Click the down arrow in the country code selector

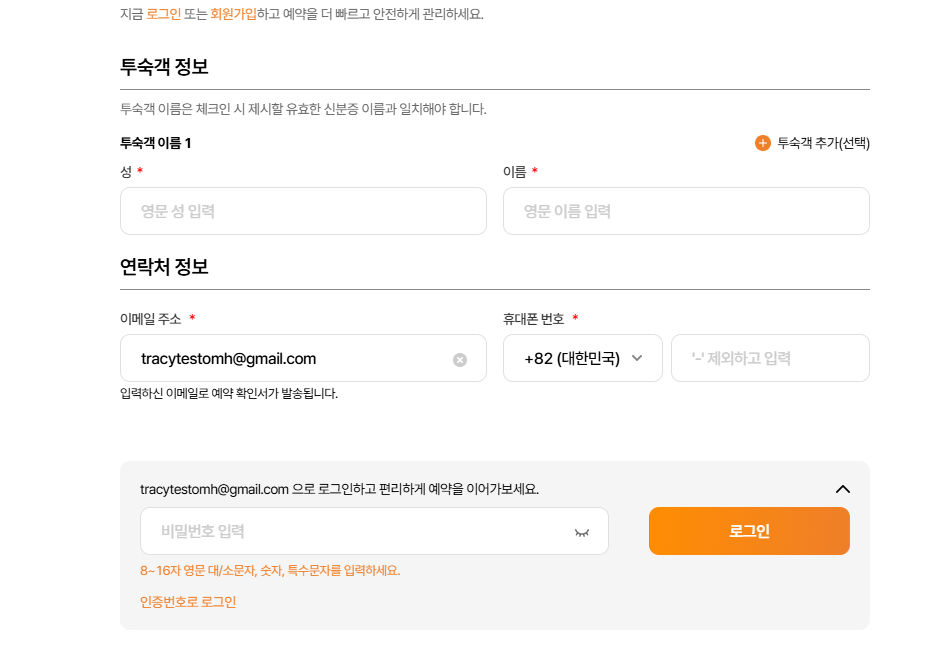[637, 358]
